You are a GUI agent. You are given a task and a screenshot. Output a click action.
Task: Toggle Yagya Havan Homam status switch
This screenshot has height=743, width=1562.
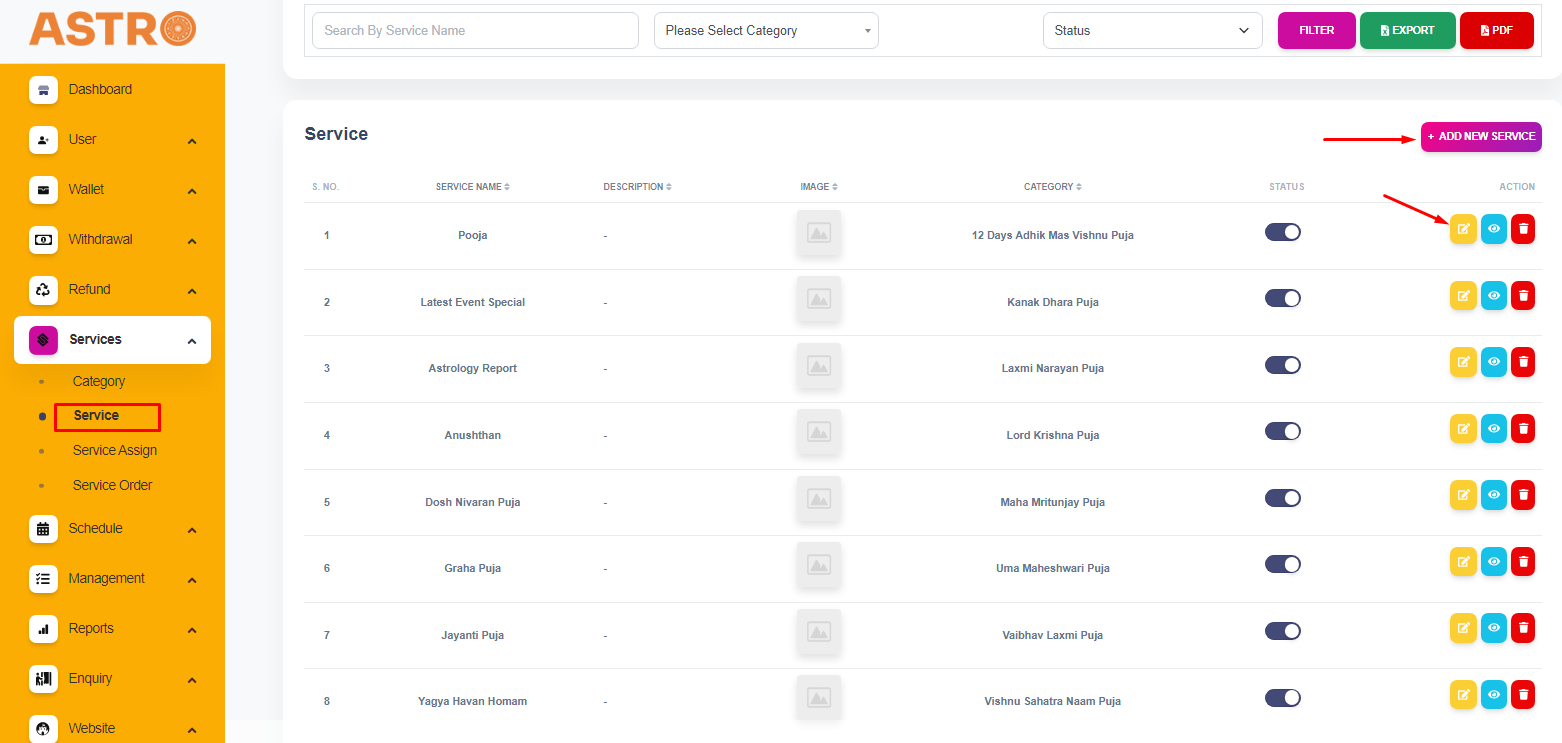1283,697
